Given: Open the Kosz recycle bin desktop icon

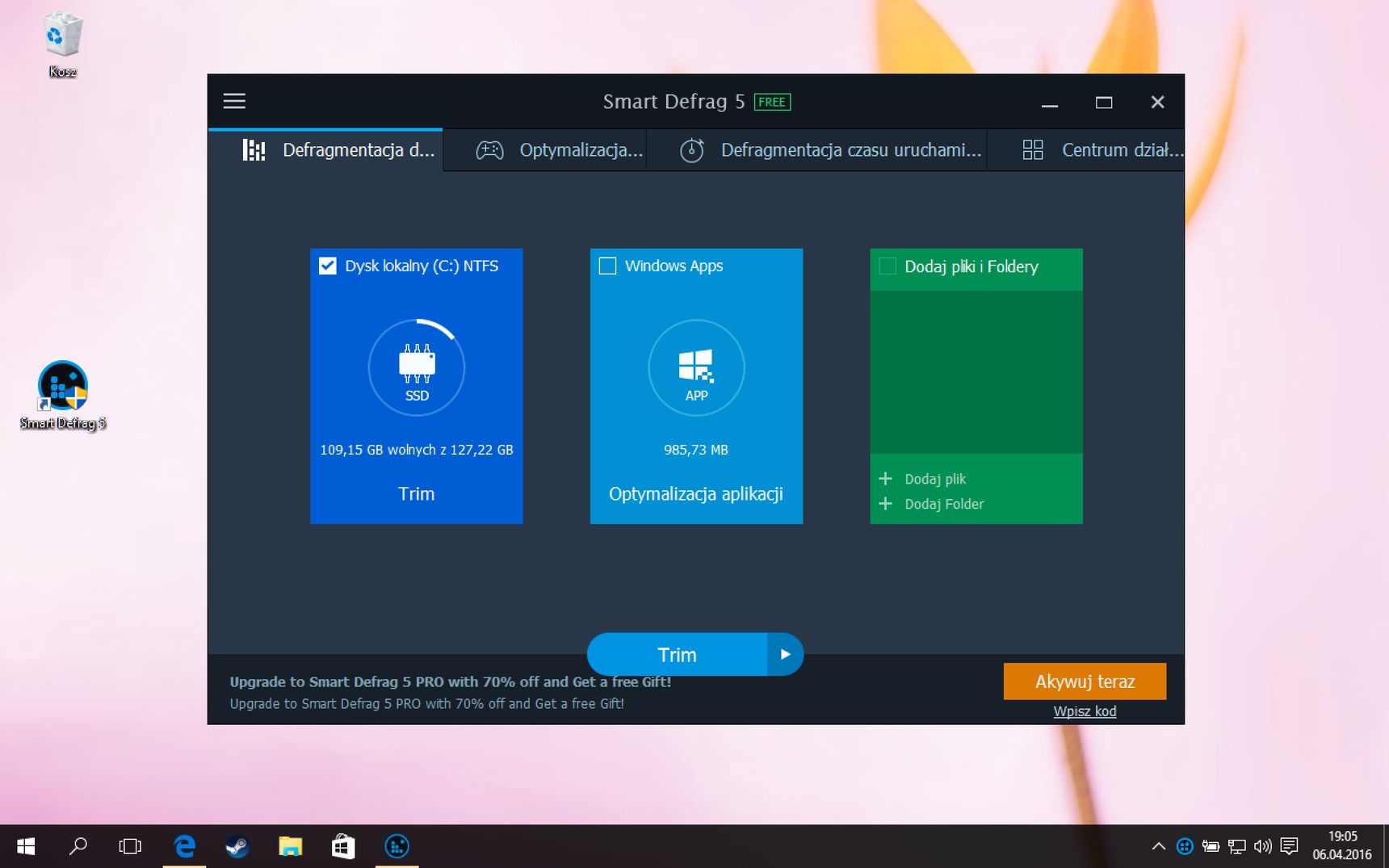Looking at the screenshot, I should point(62,46).
